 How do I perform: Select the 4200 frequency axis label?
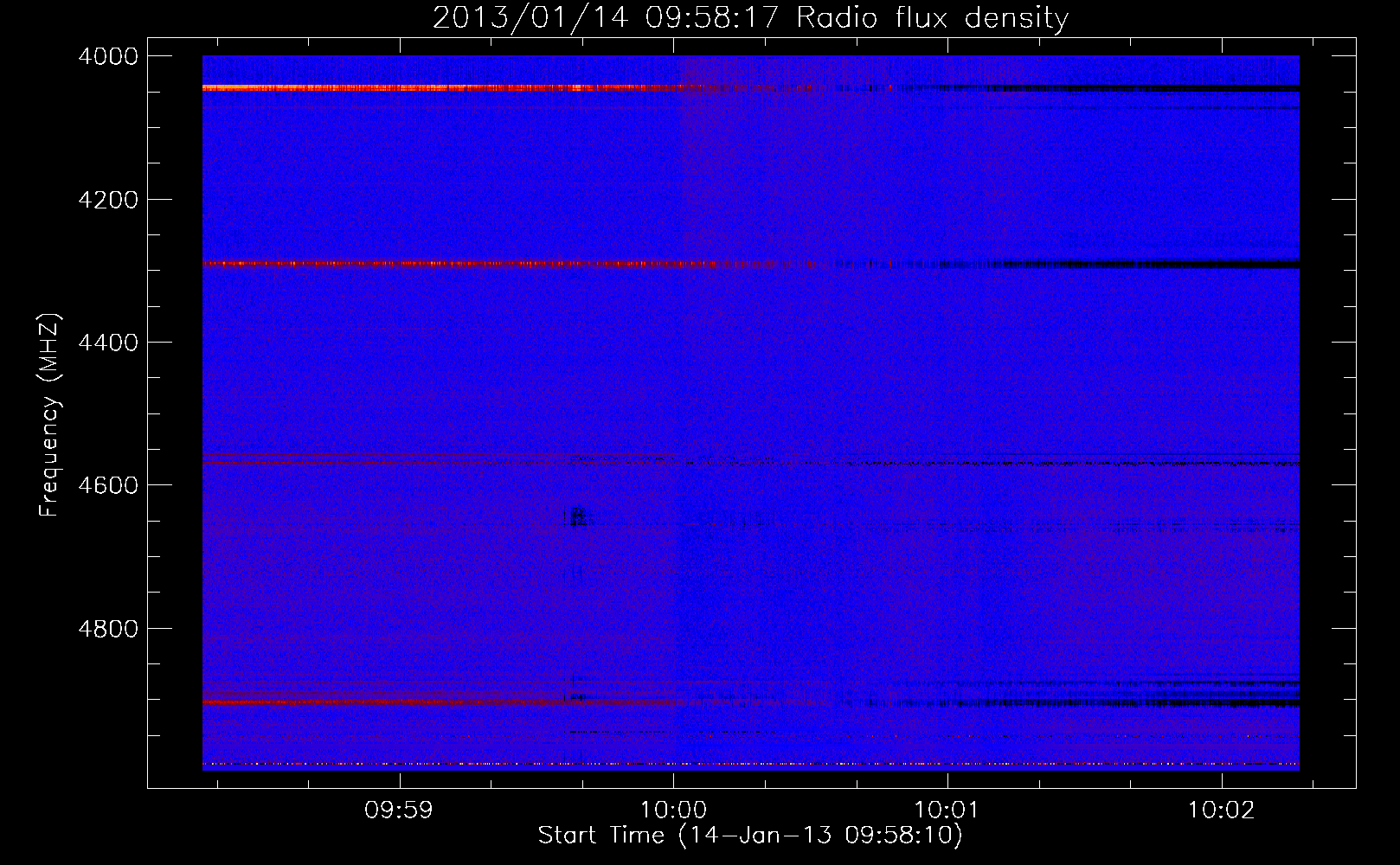108,200
